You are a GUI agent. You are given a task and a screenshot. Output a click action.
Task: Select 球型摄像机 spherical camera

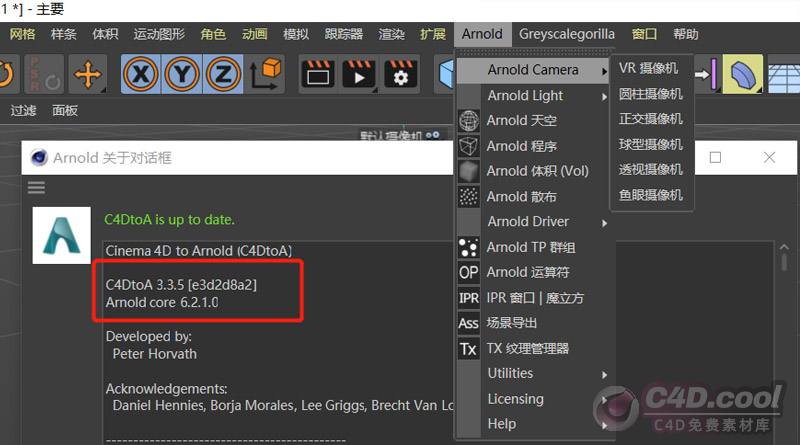pyautogui.click(x=651, y=144)
